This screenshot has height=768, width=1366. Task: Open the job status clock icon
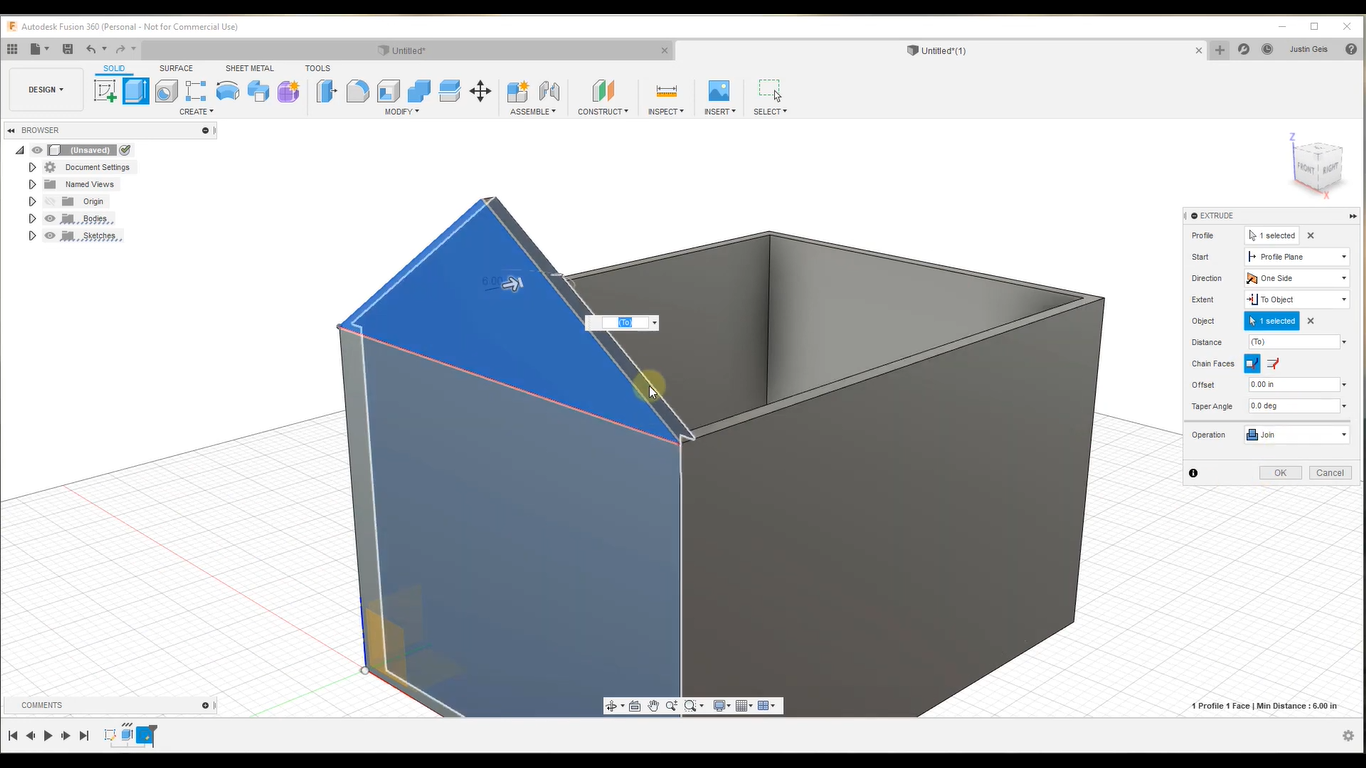tap(1268, 49)
